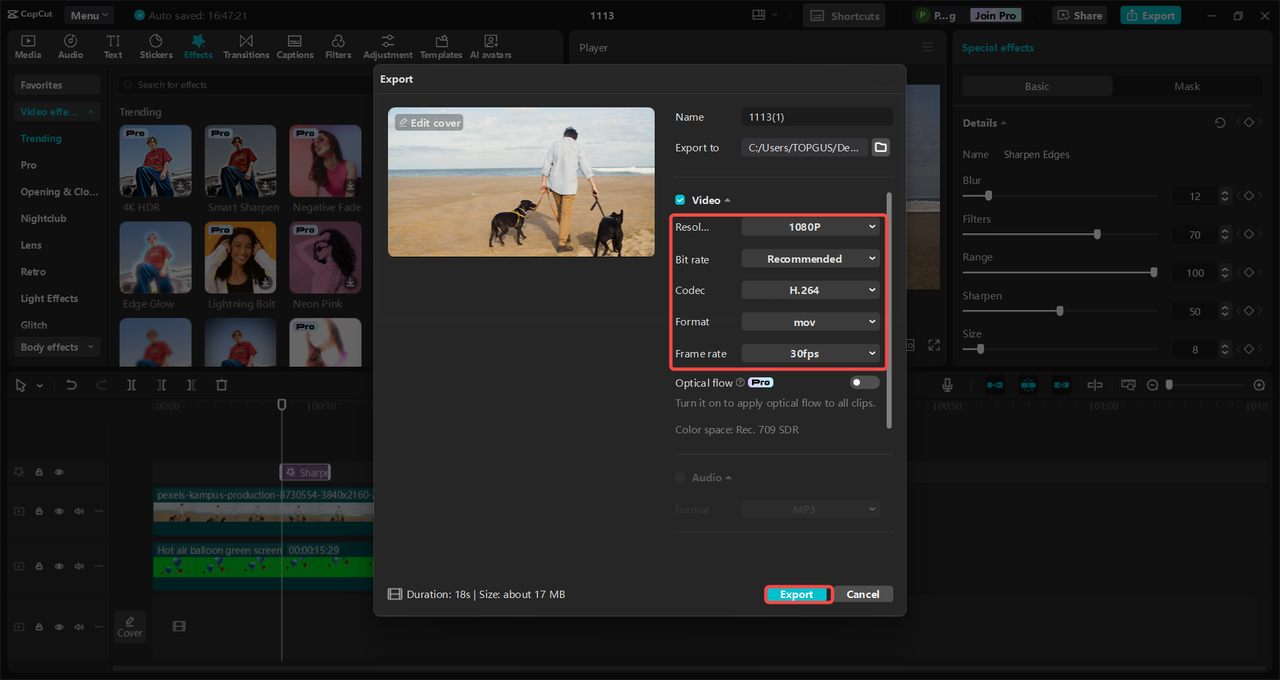Turn on the Optical flow switch
The height and width of the screenshot is (680, 1280).
(865, 383)
